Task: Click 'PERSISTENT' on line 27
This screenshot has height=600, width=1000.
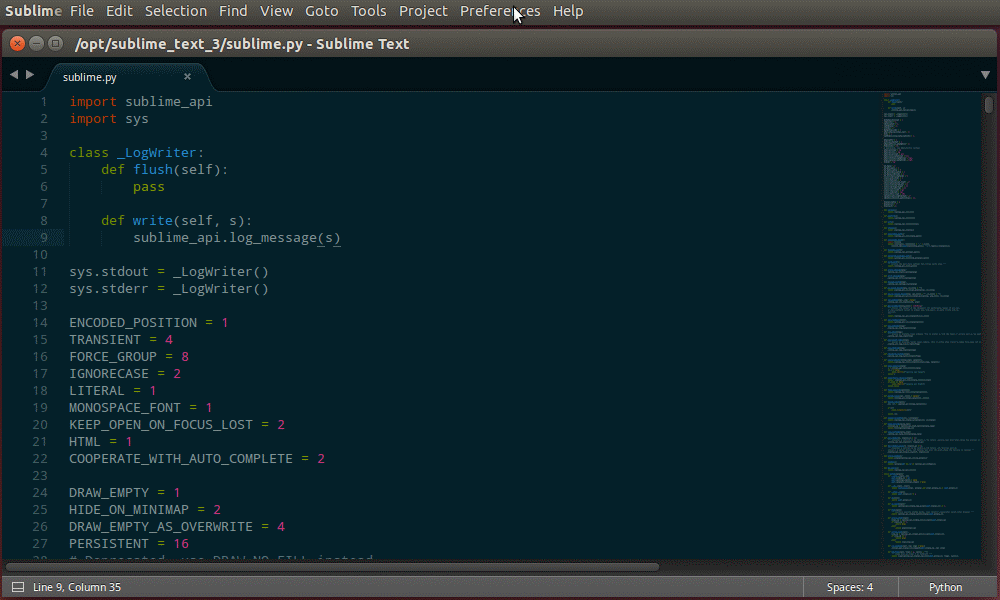Action: [109, 544]
